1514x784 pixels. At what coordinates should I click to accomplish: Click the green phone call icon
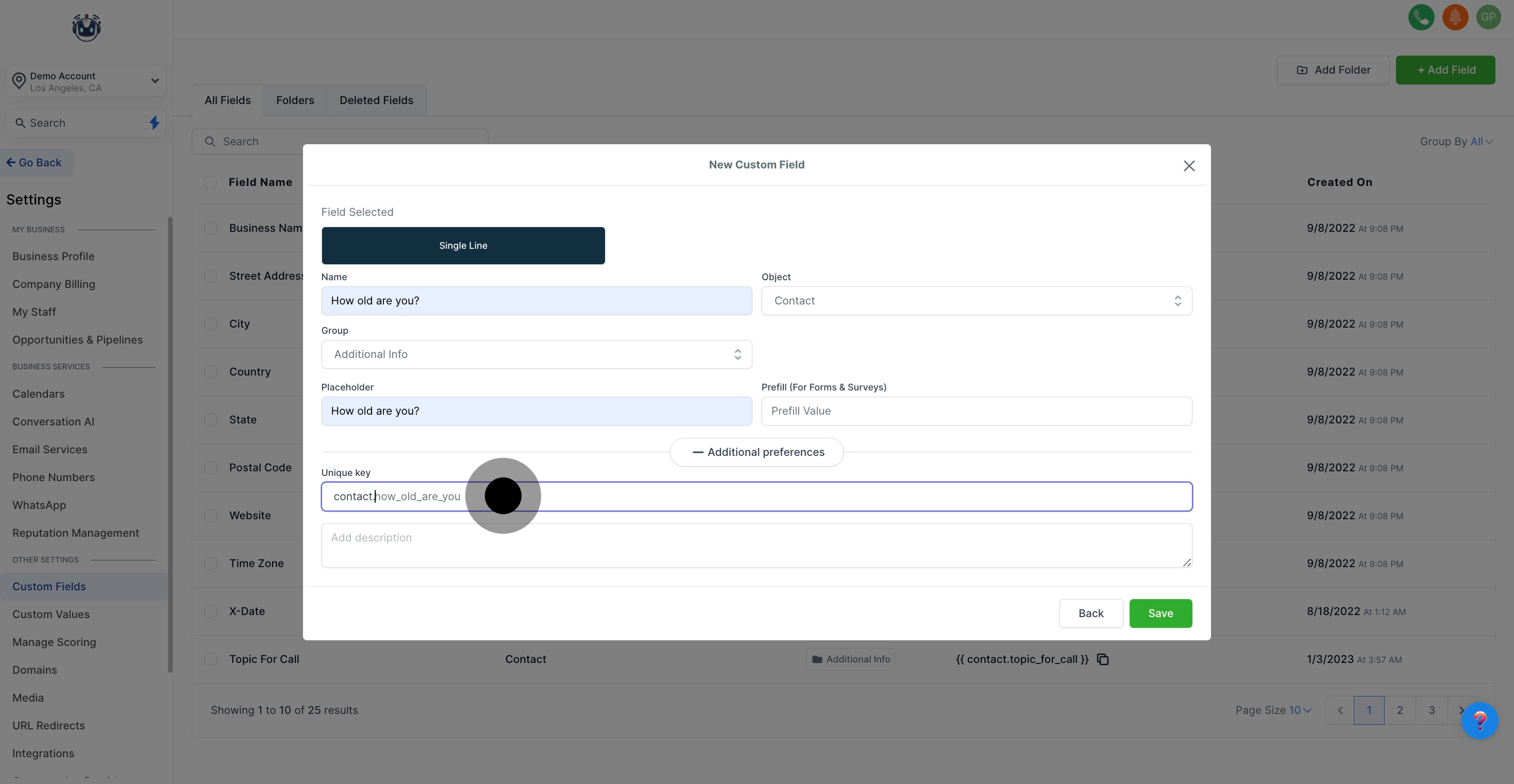[x=1421, y=17]
